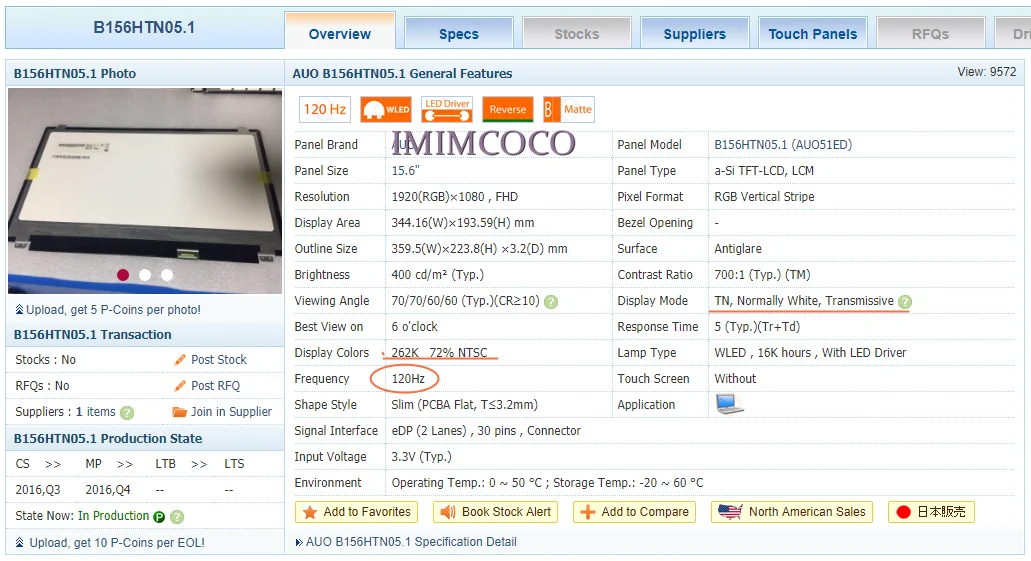
Task: Select third photo carousel dot
Action: (167, 275)
